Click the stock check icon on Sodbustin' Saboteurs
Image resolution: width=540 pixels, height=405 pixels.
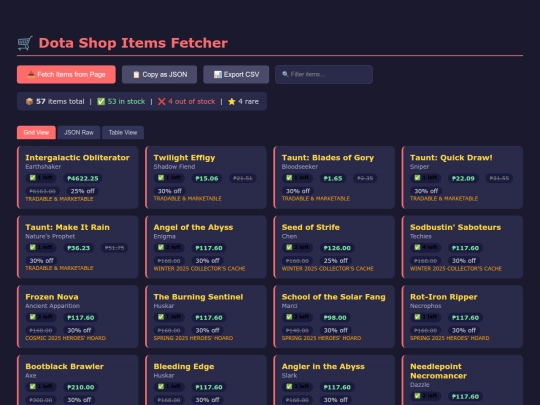point(417,247)
